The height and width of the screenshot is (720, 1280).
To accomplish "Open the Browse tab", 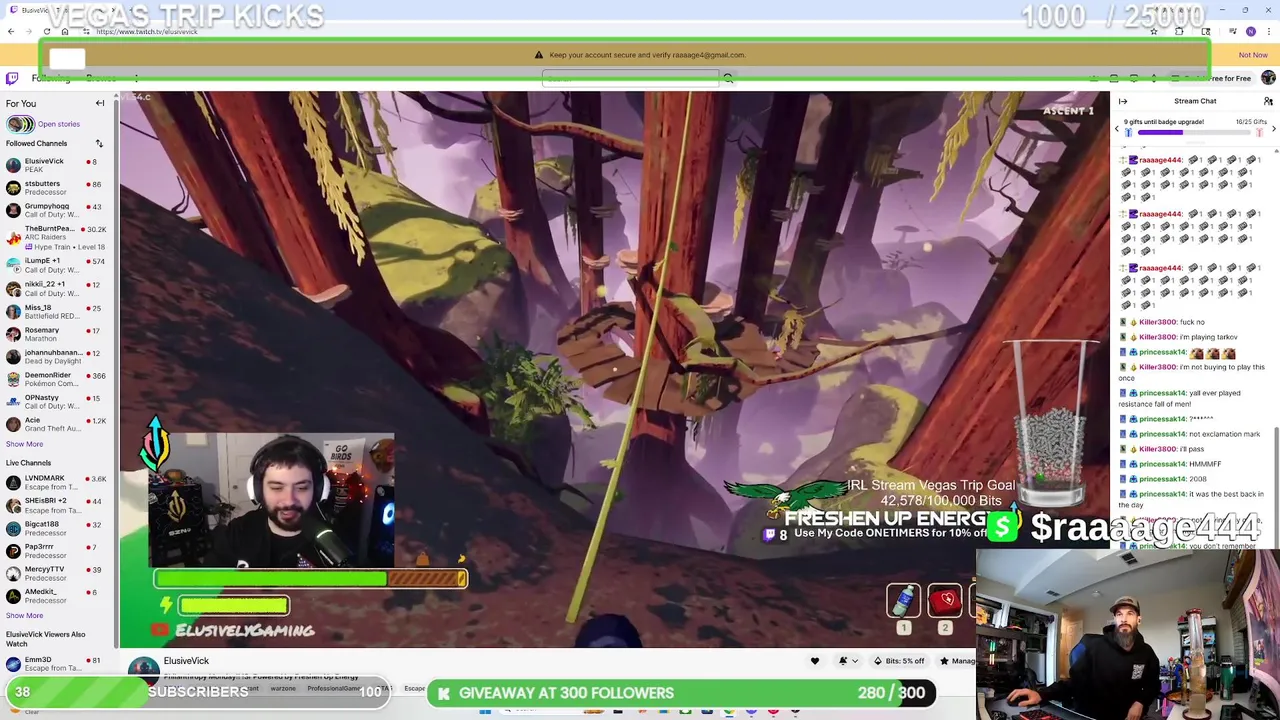I will click(x=101, y=78).
